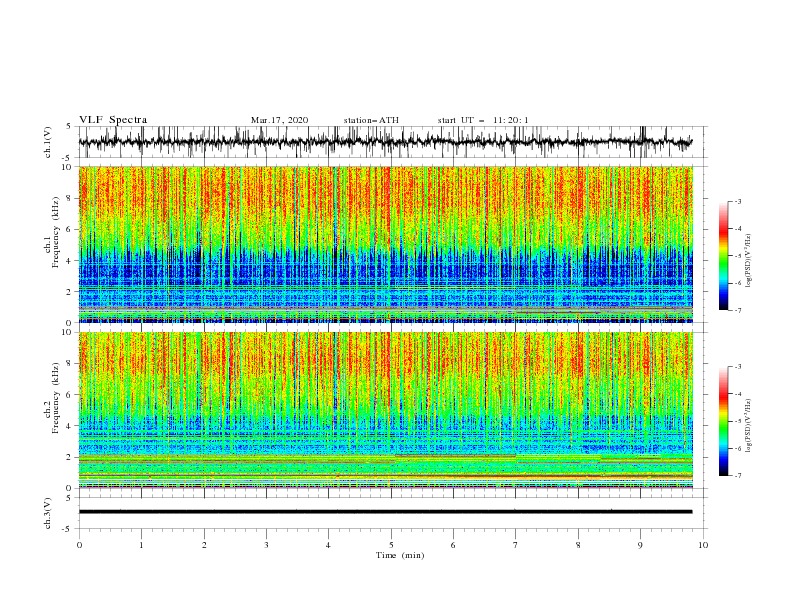Click the ch.1 PSD color scale bar

pos(723,255)
